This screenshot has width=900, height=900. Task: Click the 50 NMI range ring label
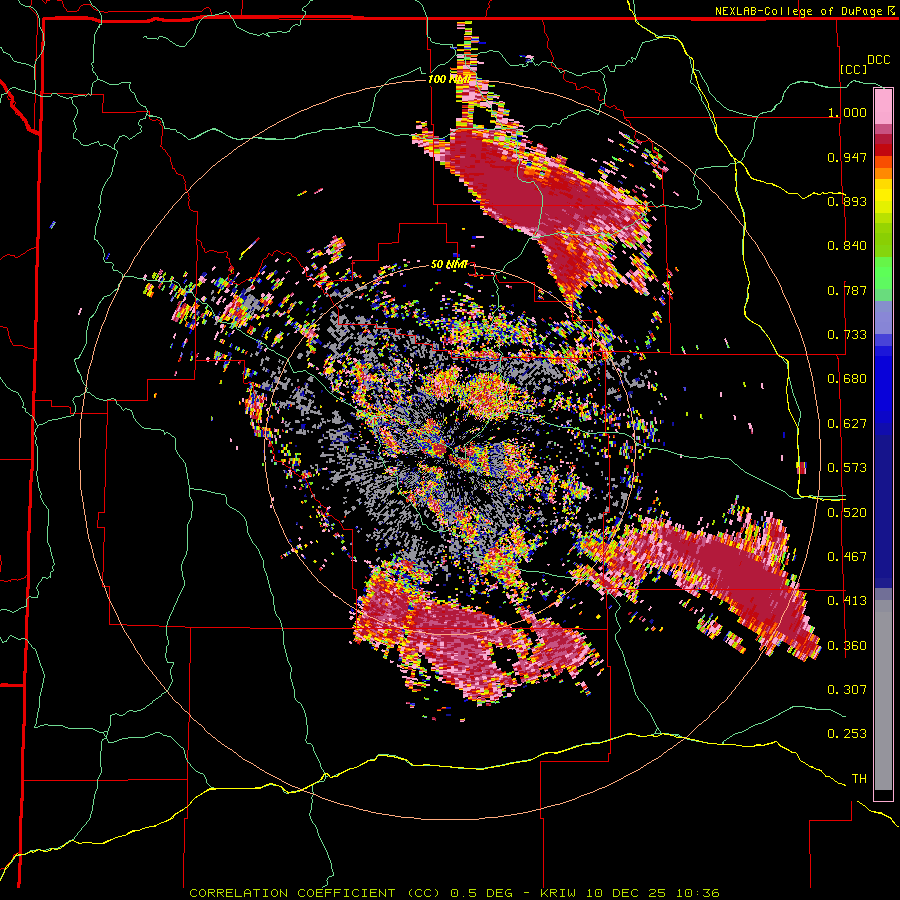pyautogui.click(x=449, y=264)
